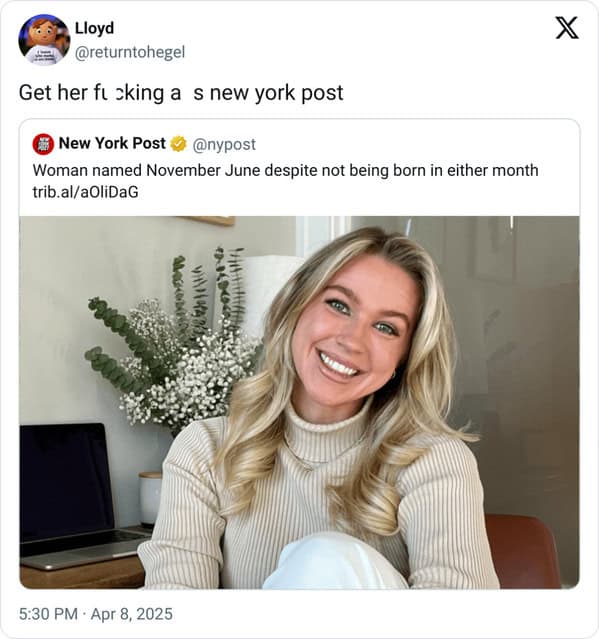Click the New York Post red logo avatar
599x639 pixels.
[x=43, y=144]
